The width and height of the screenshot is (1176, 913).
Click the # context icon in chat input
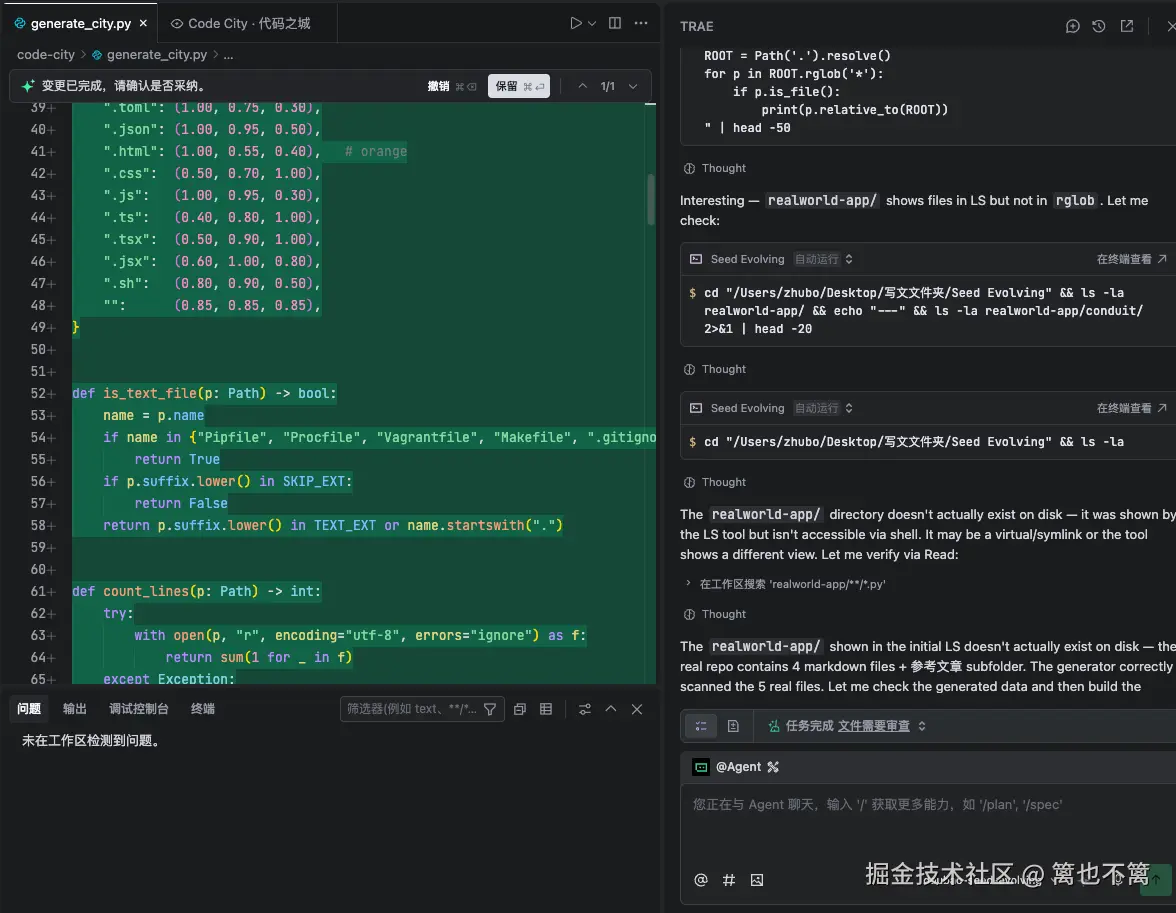[x=728, y=879]
